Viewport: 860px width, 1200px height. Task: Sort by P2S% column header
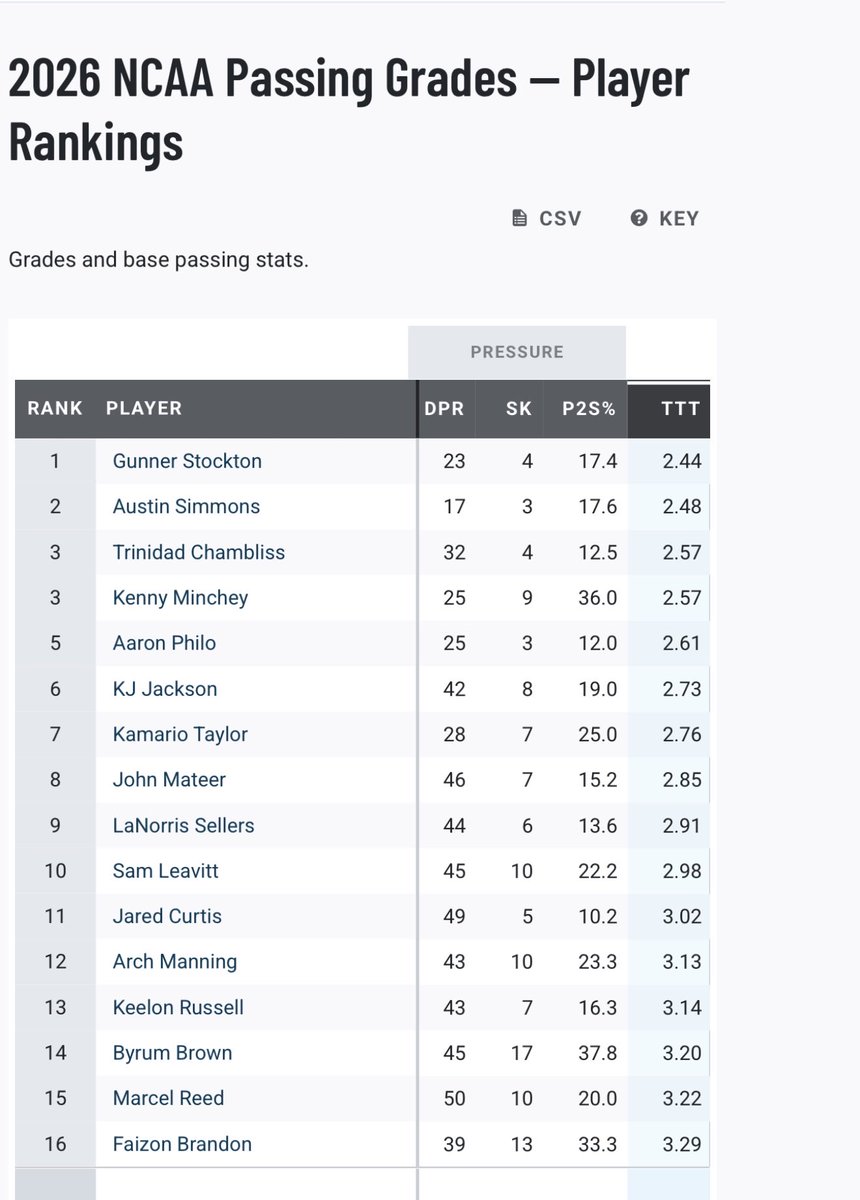pyautogui.click(x=588, y=408)
